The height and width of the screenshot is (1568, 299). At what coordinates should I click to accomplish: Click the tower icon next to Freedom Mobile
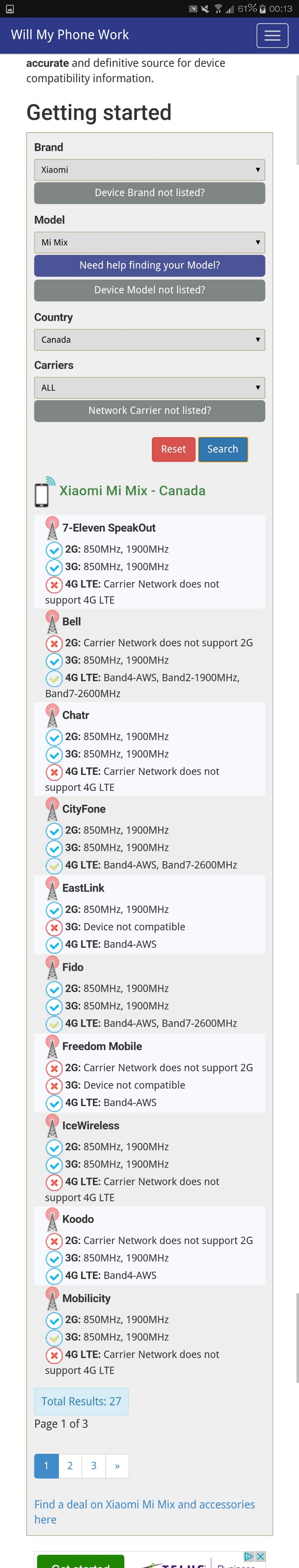click(52, 1046)
